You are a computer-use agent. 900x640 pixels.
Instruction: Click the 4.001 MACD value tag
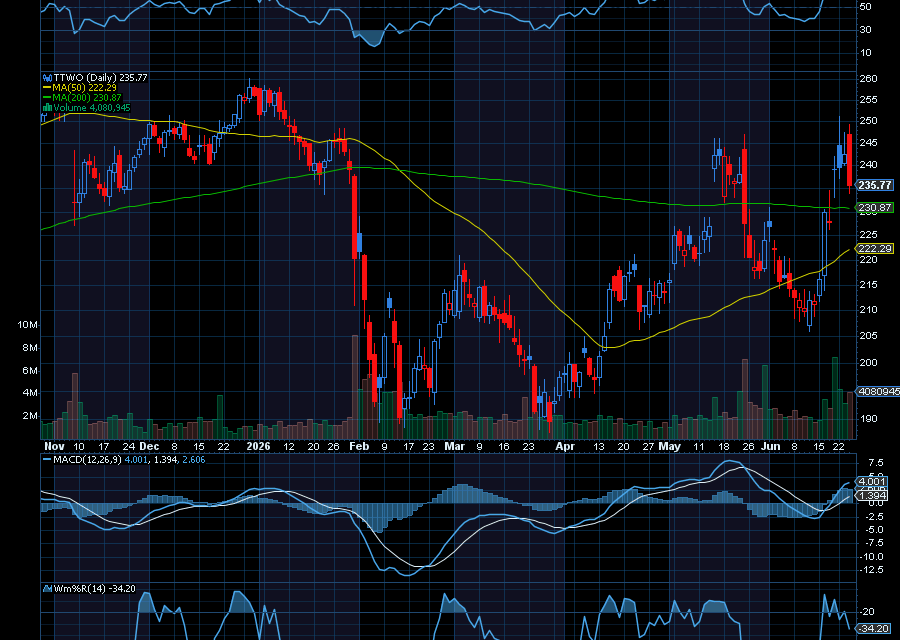pyautogui.click(x=872, y=482)
